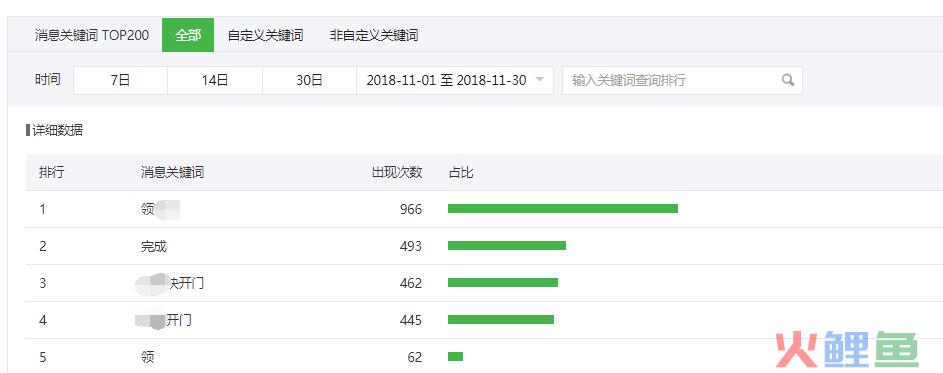Screen dimensions: 943x373
Task: Click the 2018-11-01 至 2018-11-30 date picker
Action: tap(455, 81)
